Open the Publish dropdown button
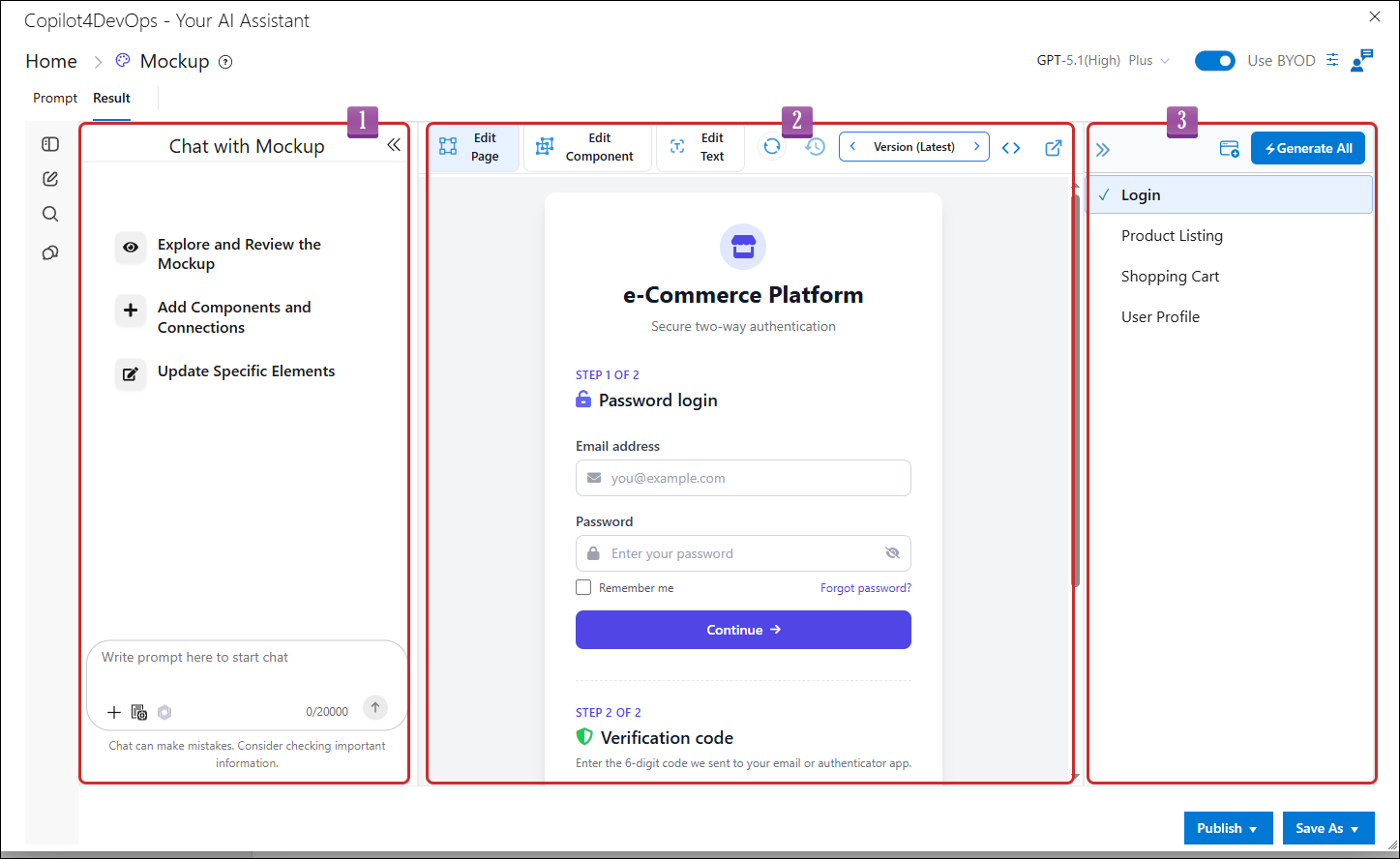 click(1228, 828)
